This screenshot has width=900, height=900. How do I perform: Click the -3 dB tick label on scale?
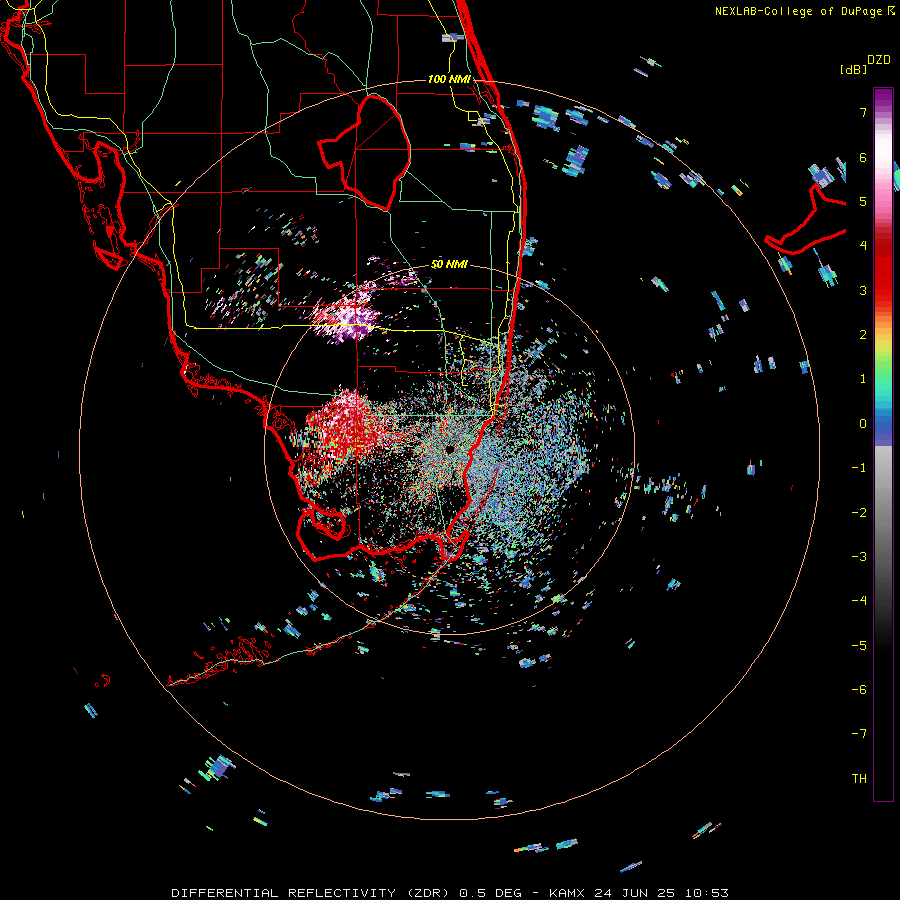[x=859, y=557]
